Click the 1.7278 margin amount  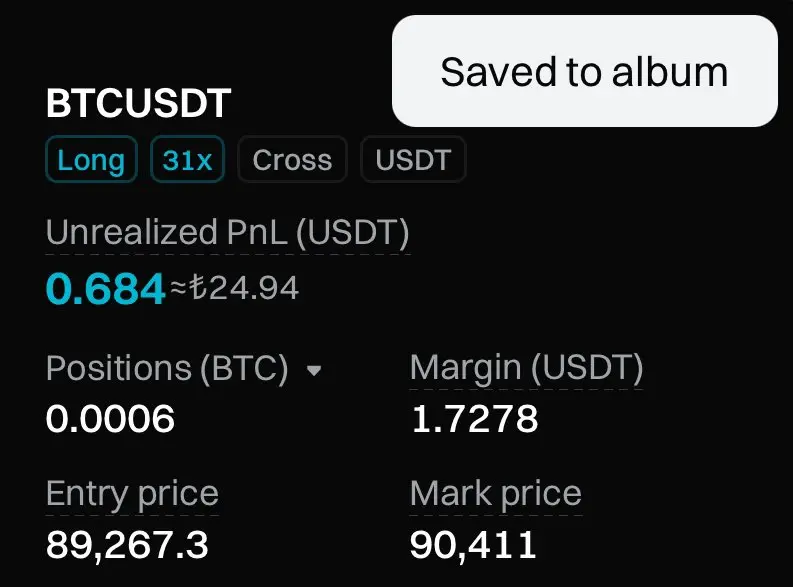(474, 419)
